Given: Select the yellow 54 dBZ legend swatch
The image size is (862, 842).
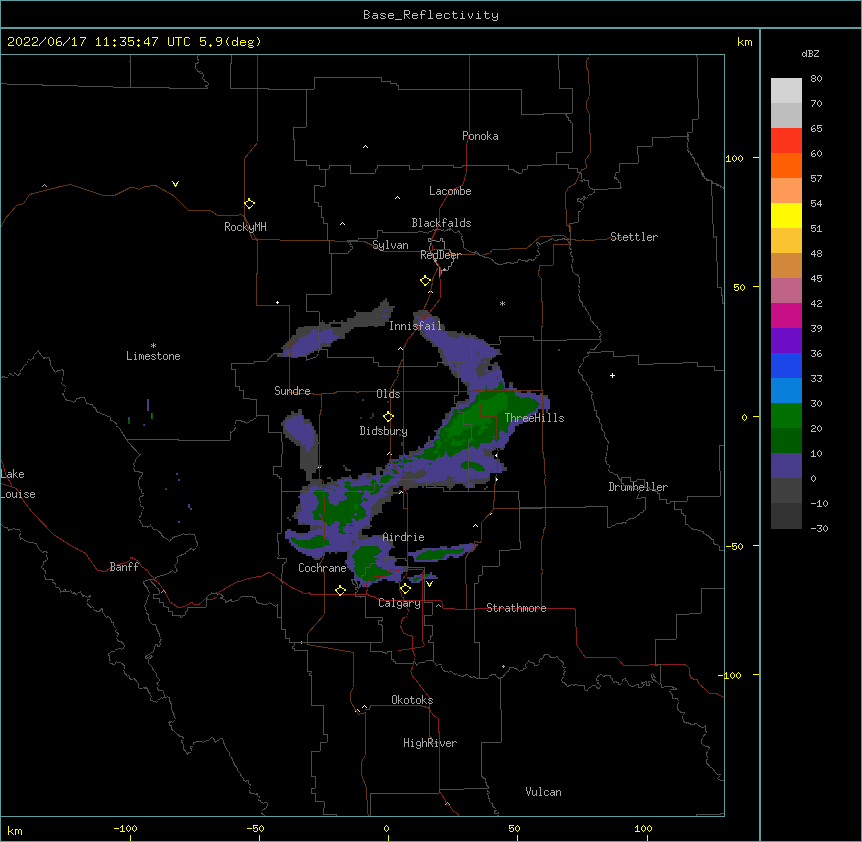Looking at the screenshot, I should click(786, 215).
